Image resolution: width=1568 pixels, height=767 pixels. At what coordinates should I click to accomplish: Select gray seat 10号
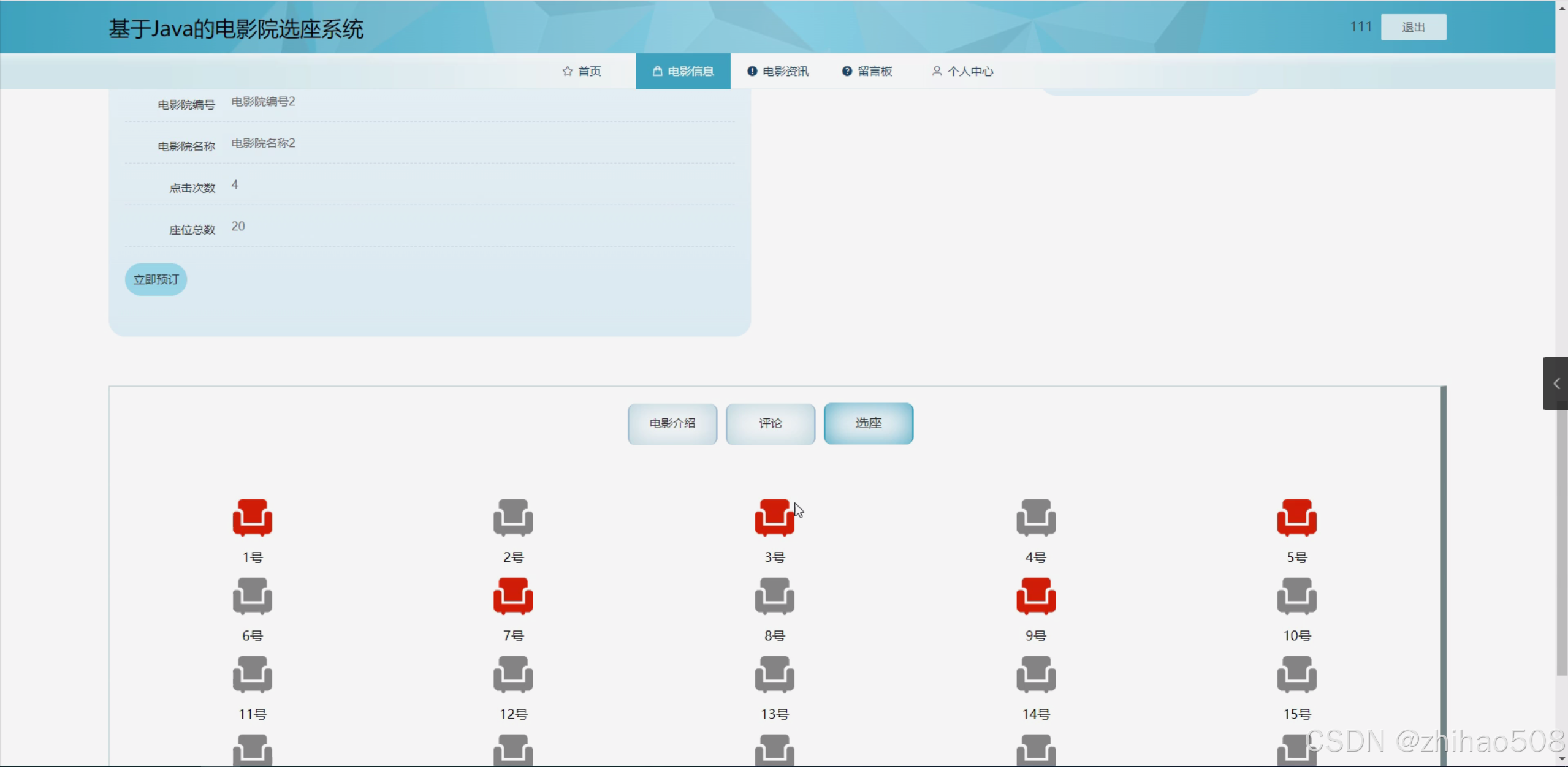(x=1296, y=596)
